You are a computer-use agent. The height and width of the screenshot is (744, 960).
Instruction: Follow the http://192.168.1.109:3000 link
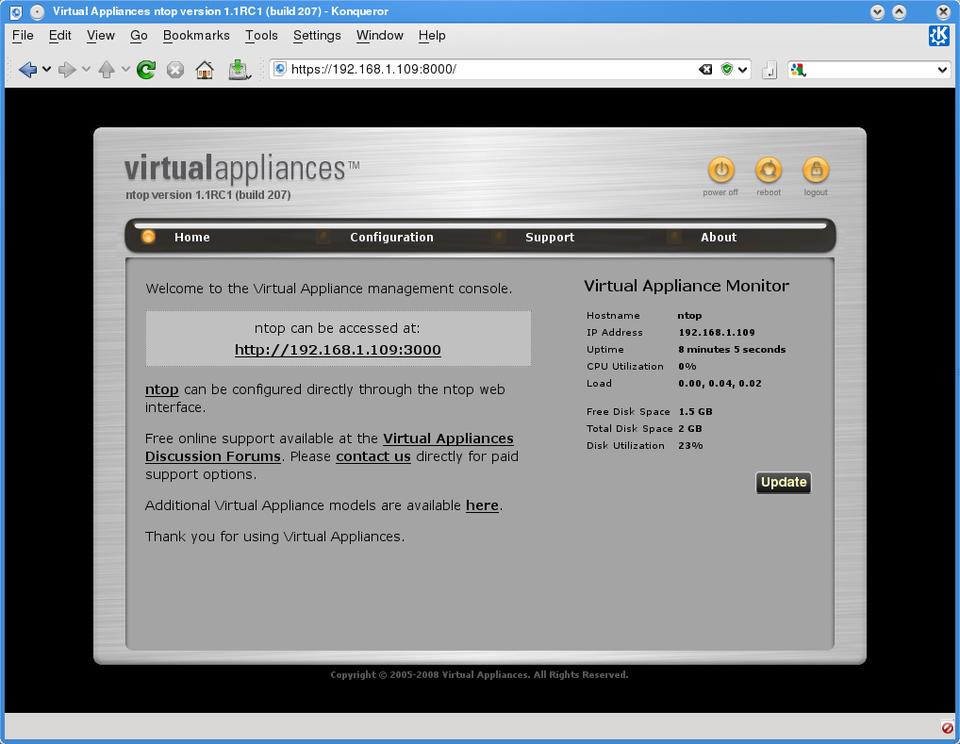click(x=338, y=350)
